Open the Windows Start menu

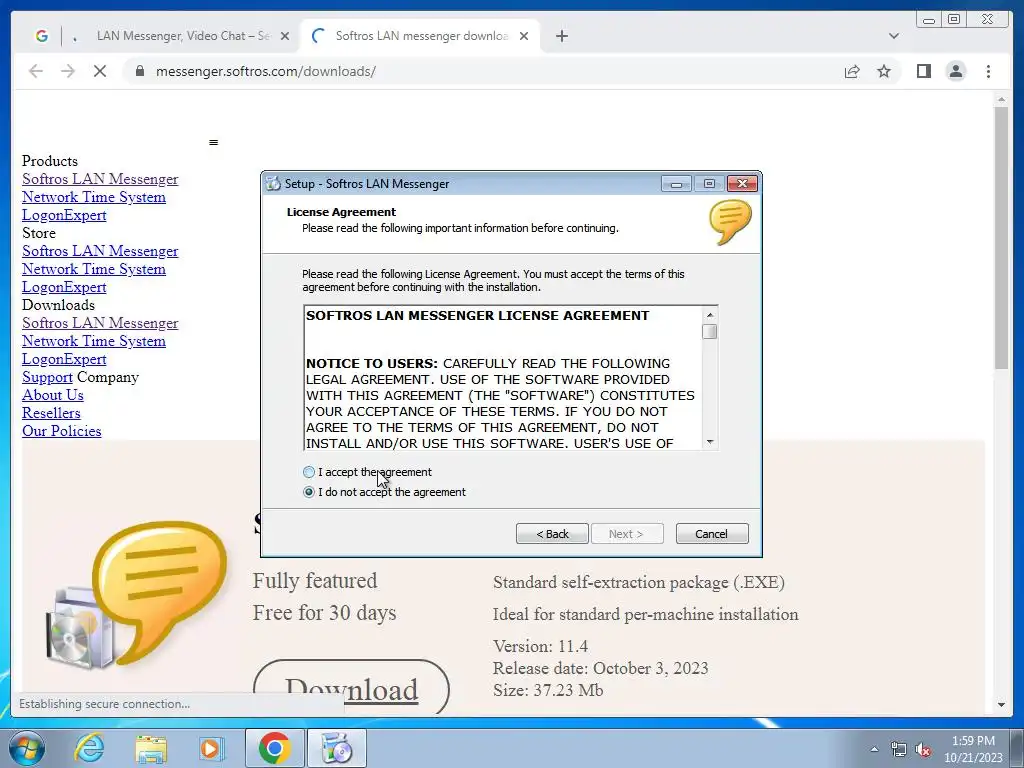click(27, 748)
